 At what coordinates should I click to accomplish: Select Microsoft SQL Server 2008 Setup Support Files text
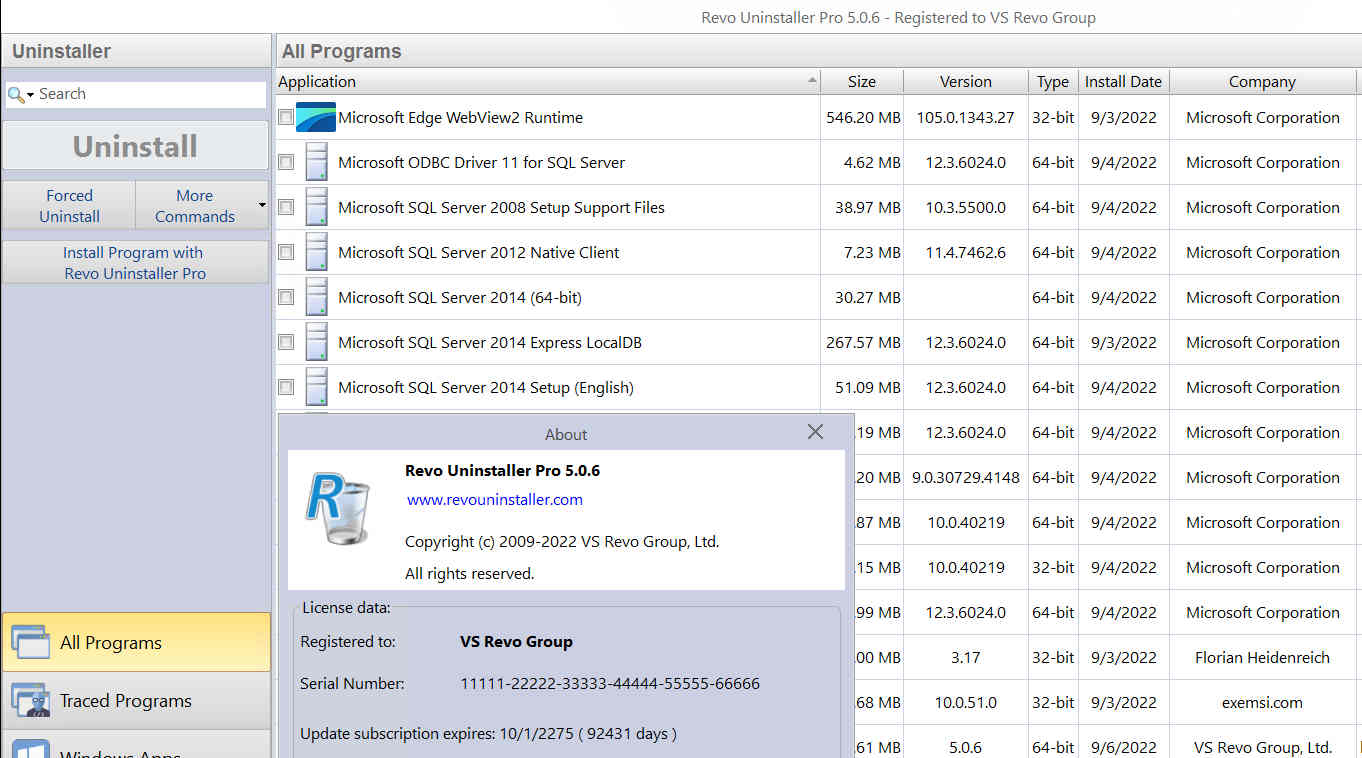pos(501,207)
